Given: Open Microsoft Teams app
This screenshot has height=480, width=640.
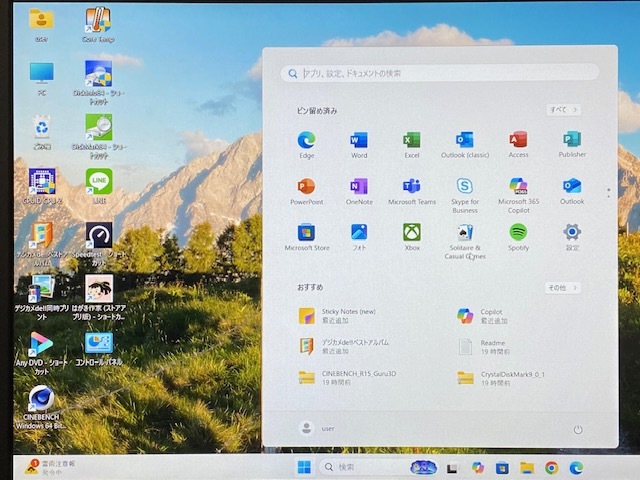Looking at the screenshot, I should point(412,191).
